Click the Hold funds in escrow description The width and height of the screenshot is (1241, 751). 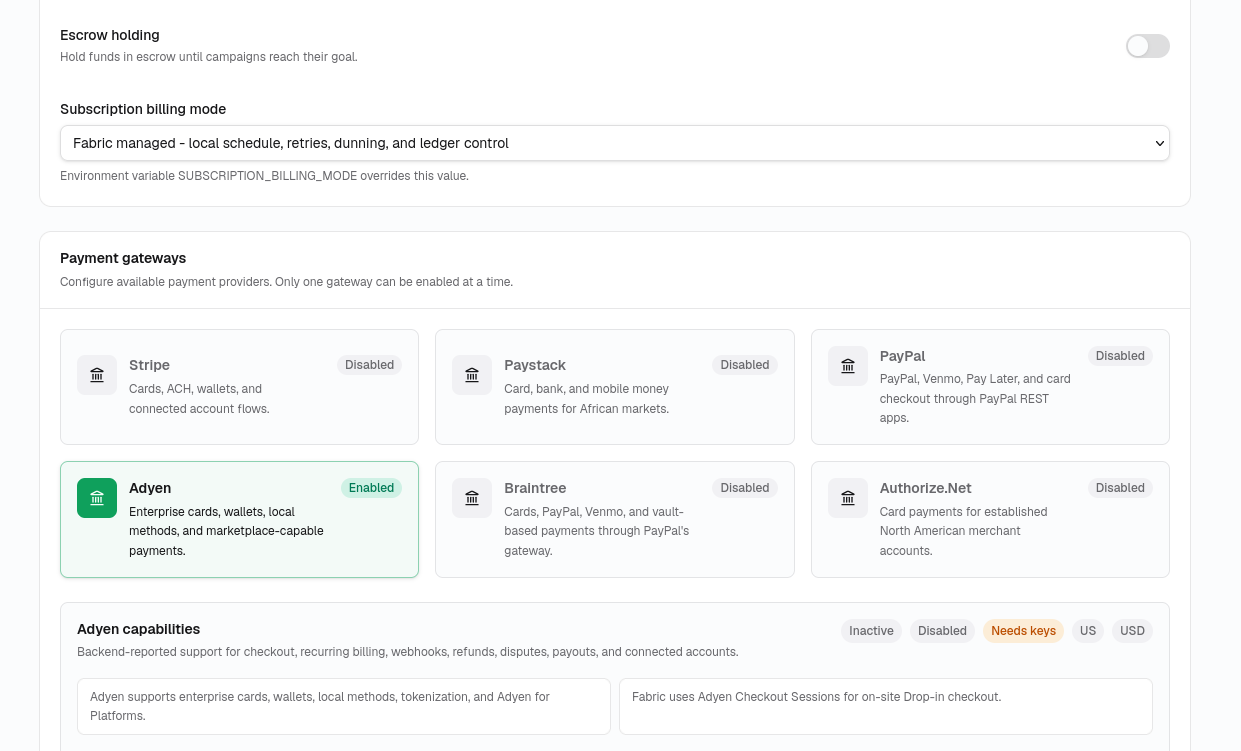(209, 57)
